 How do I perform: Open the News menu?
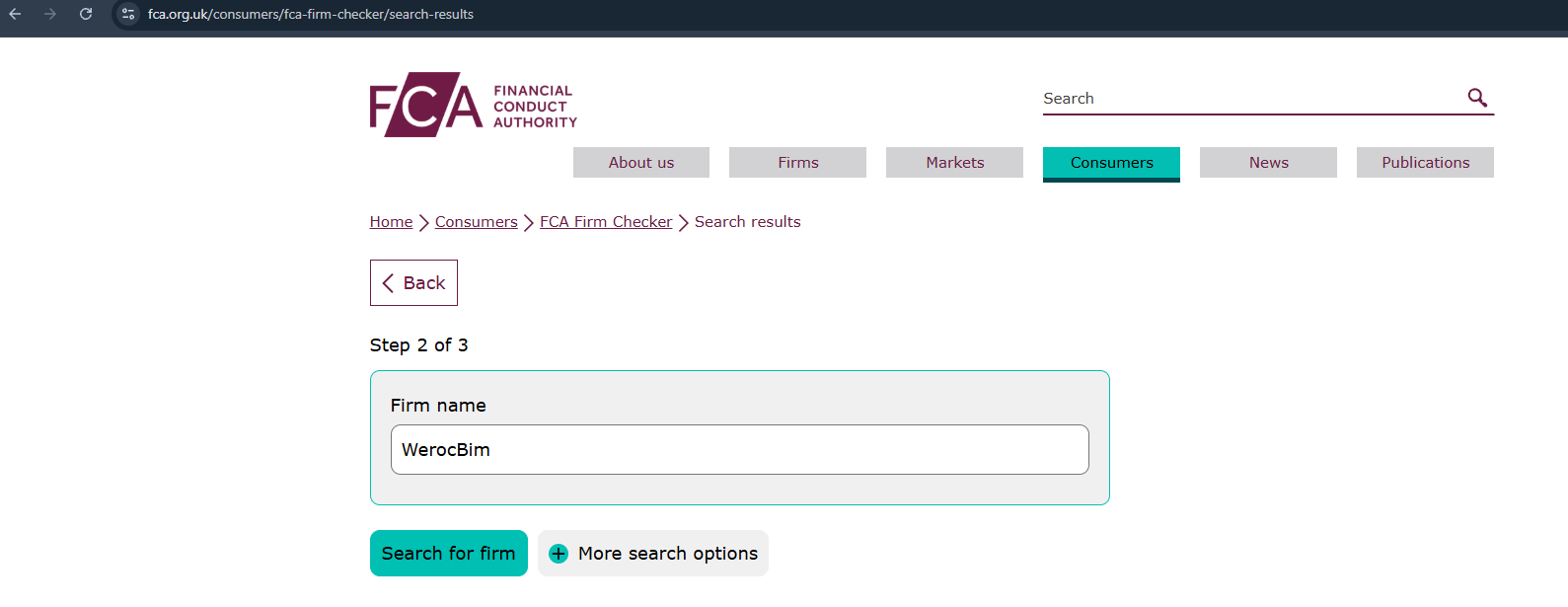(1268, 163)
